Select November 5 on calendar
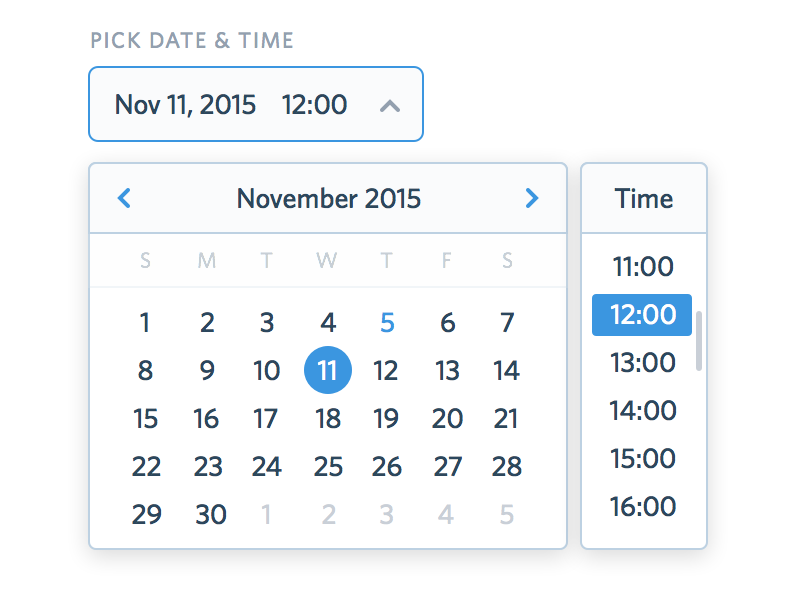The image size is (800, 600). pyautogui.click(x=387, y=322)
